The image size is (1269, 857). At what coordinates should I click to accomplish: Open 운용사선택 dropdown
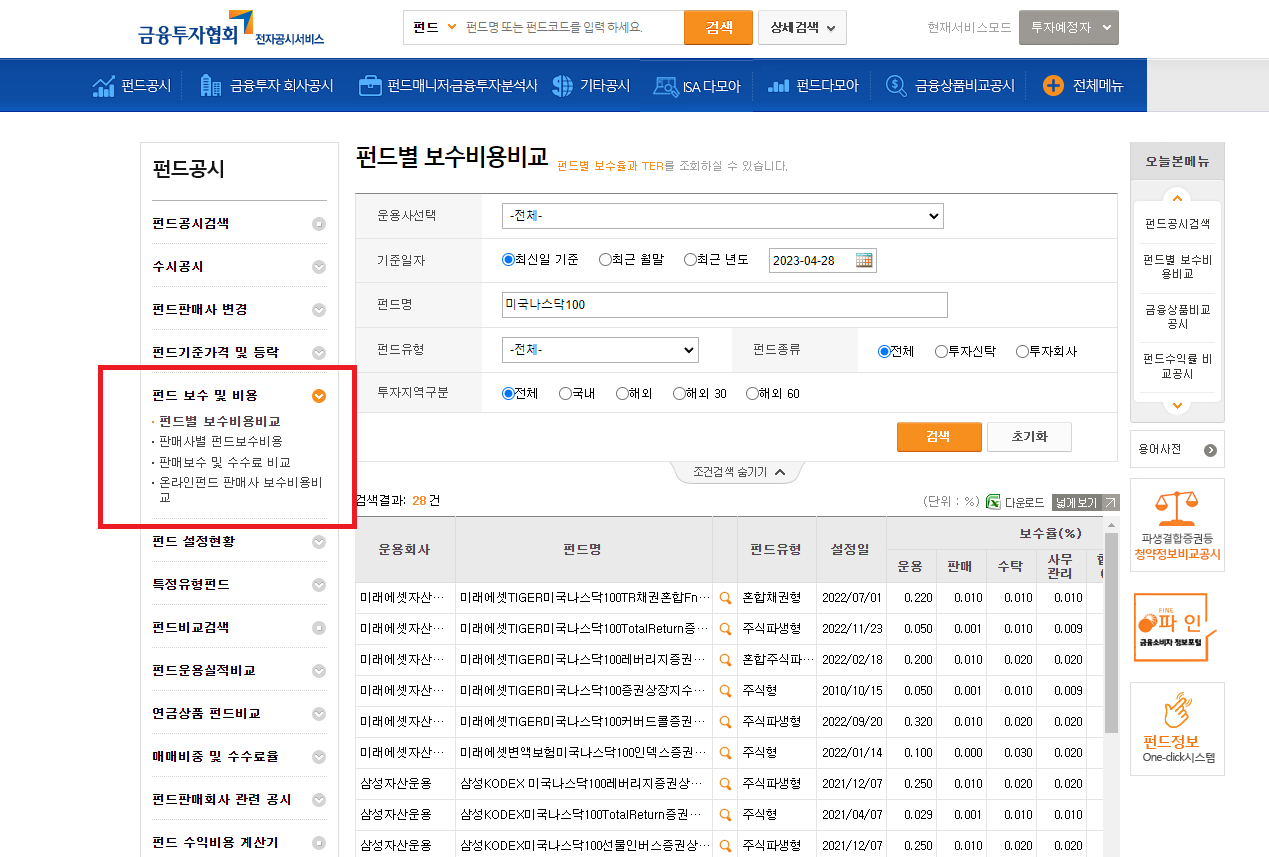tap(723, 216)
